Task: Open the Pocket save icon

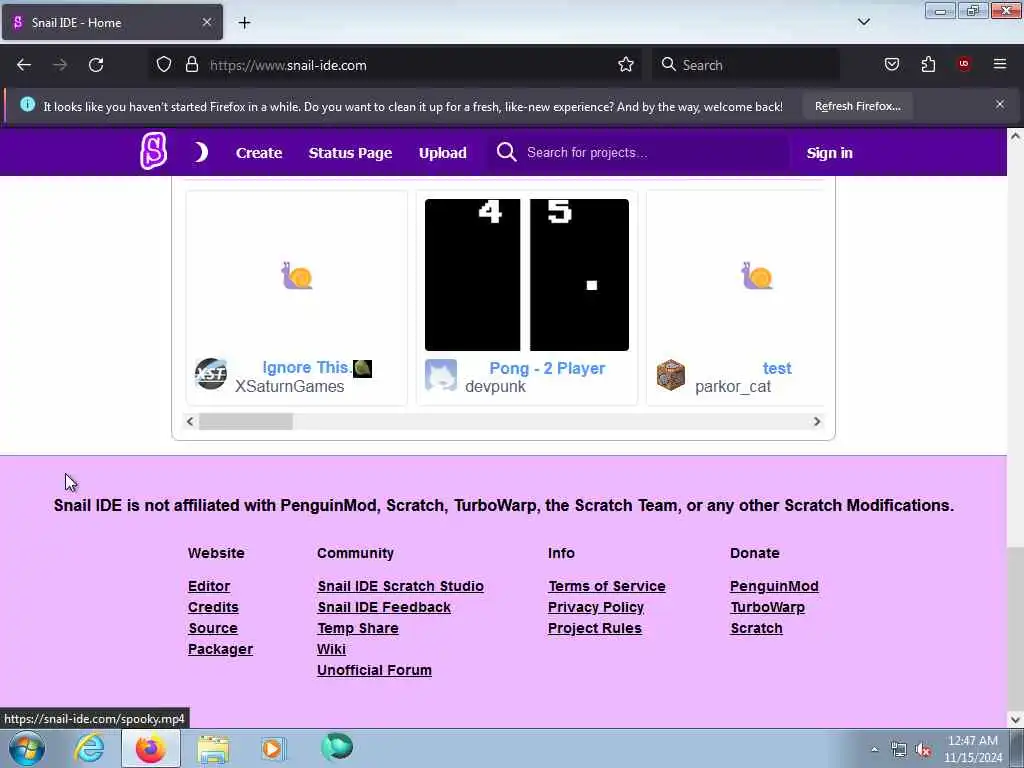Action: click(891, 65)
